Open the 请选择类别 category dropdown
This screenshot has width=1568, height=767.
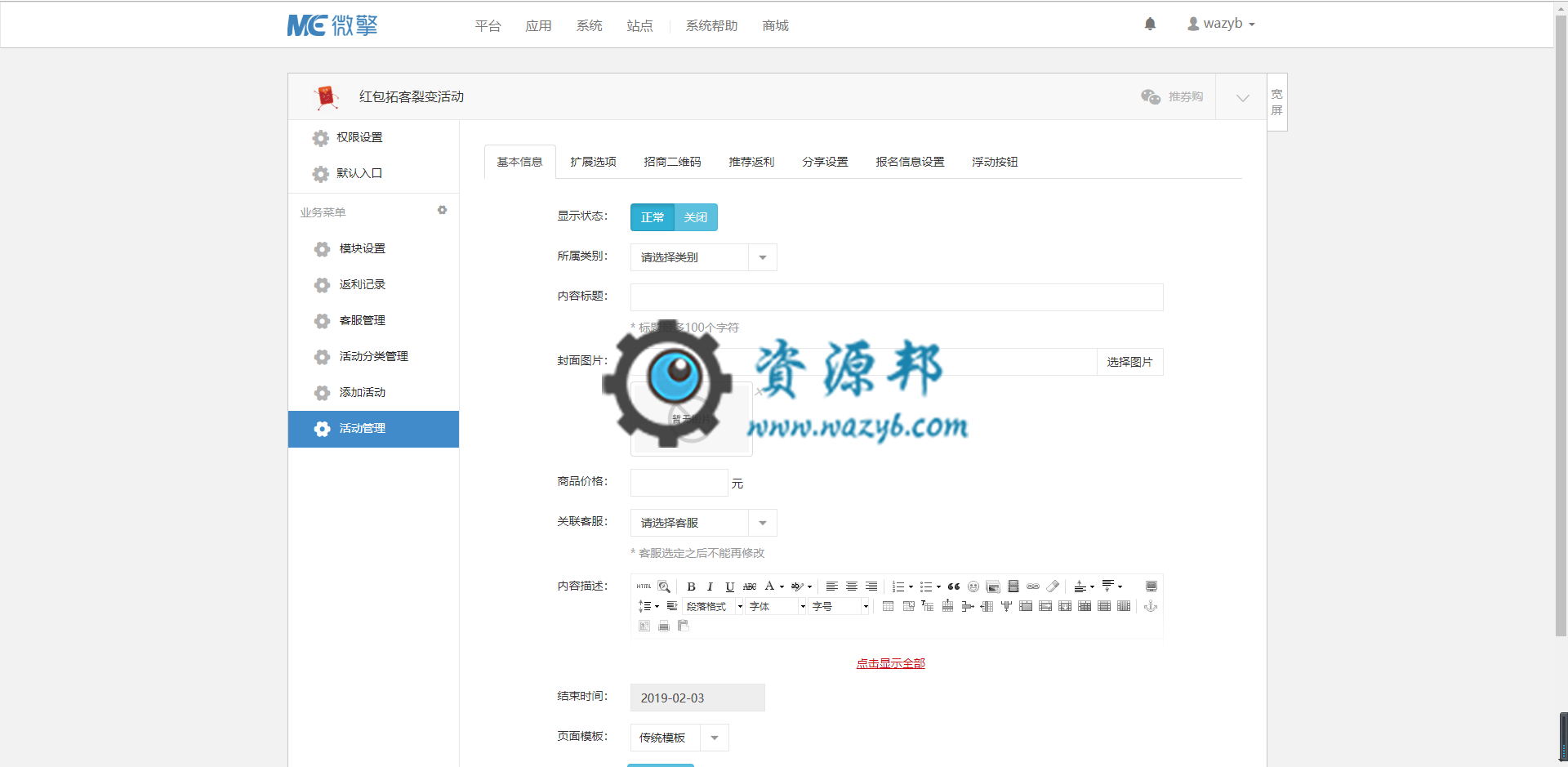pos(703,257)
